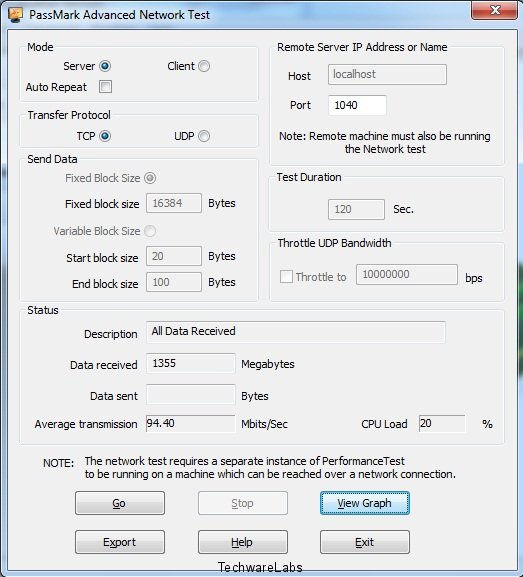
Task: Click the Port number field
Action: pyautogui.click(x=357, y=105)
